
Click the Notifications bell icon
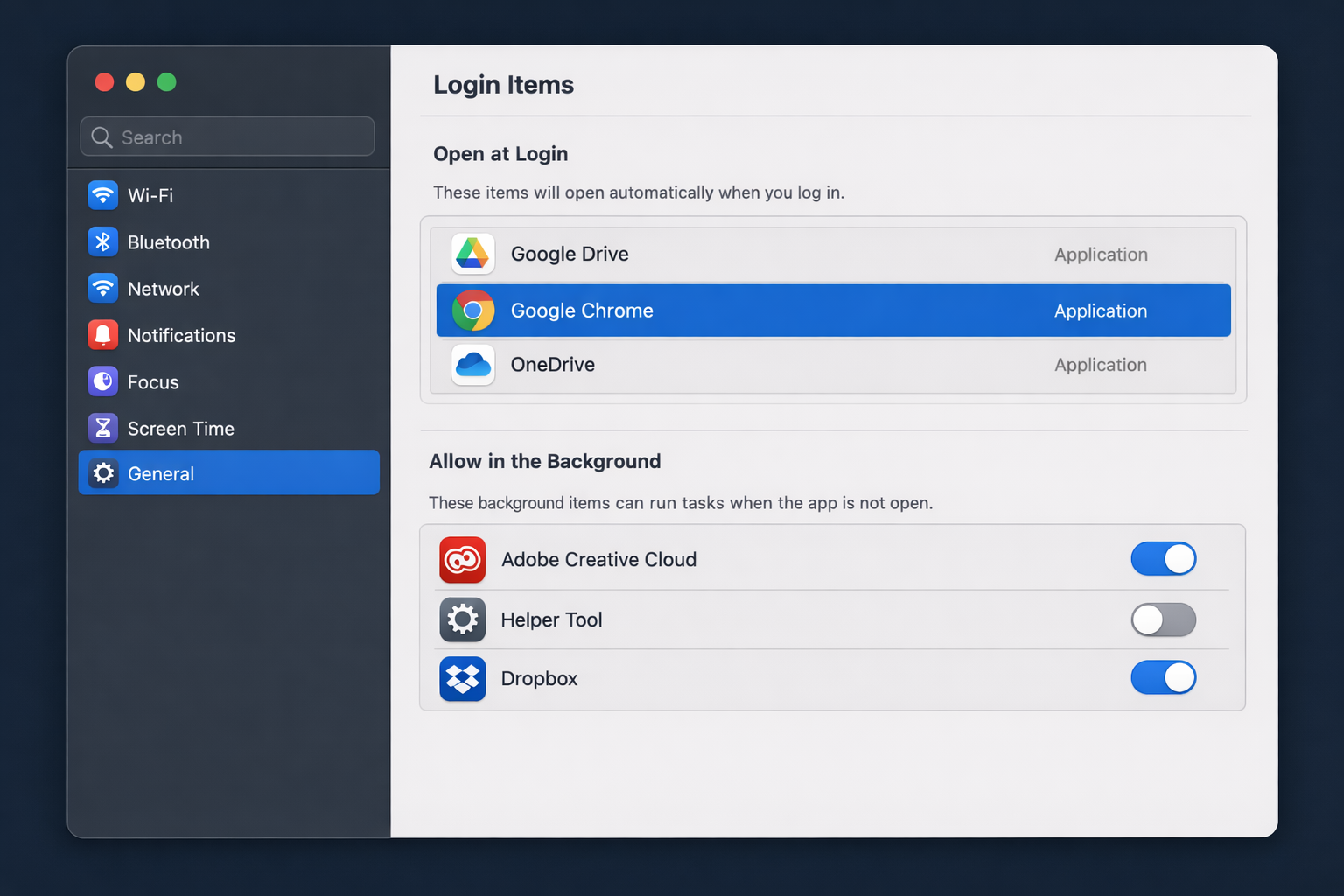(x=103, y=335)
